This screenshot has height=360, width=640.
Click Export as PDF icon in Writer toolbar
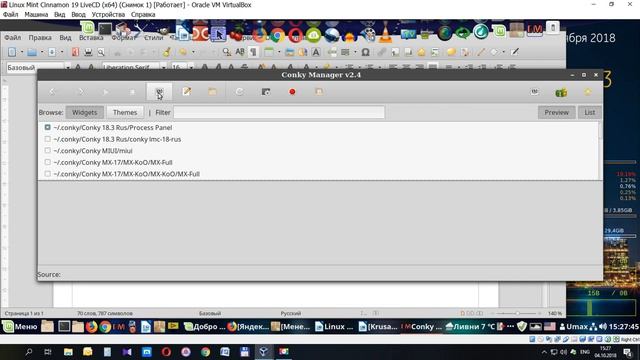tap(75, 52)
